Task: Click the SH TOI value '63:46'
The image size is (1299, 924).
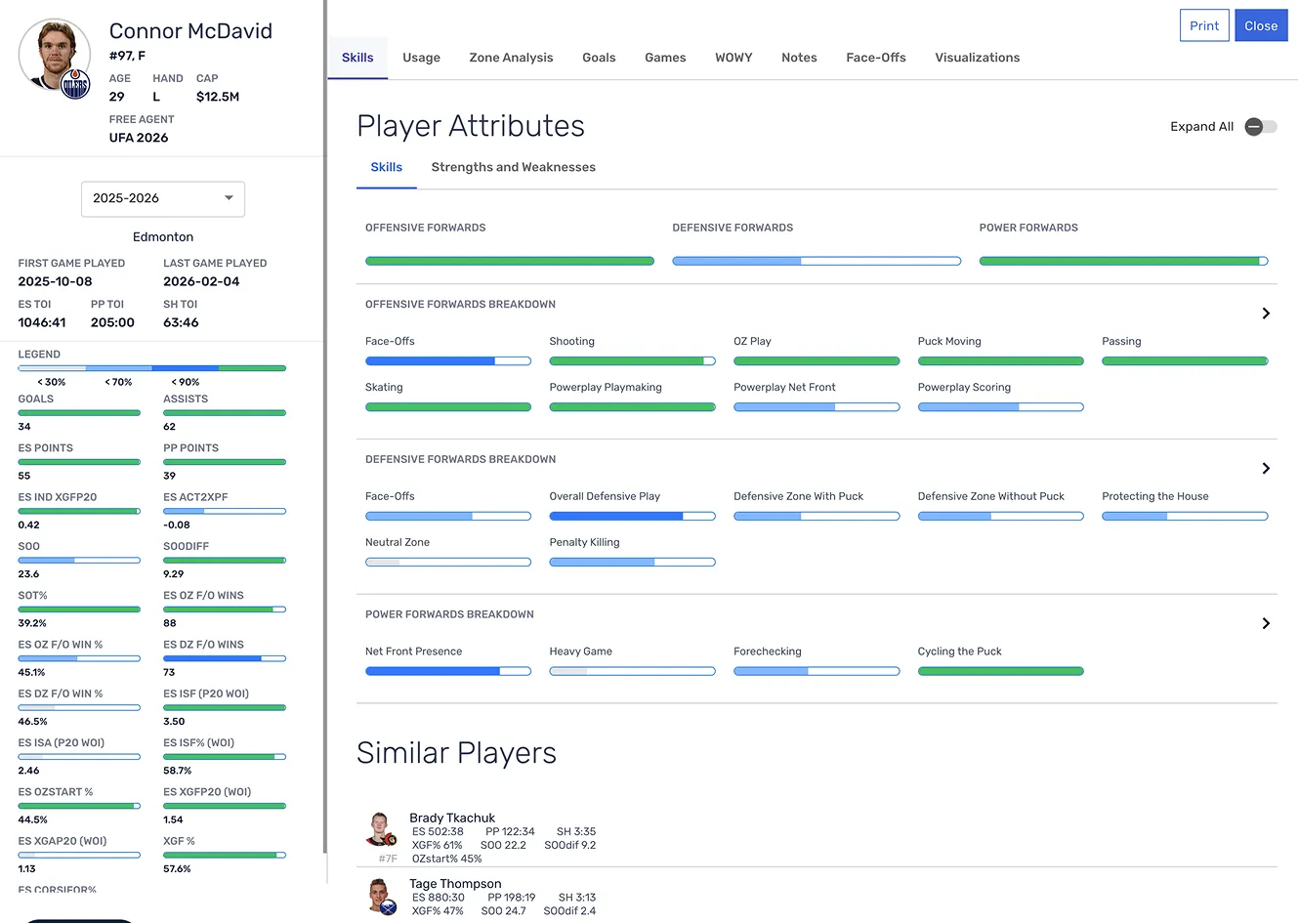Action: point(181,322)
